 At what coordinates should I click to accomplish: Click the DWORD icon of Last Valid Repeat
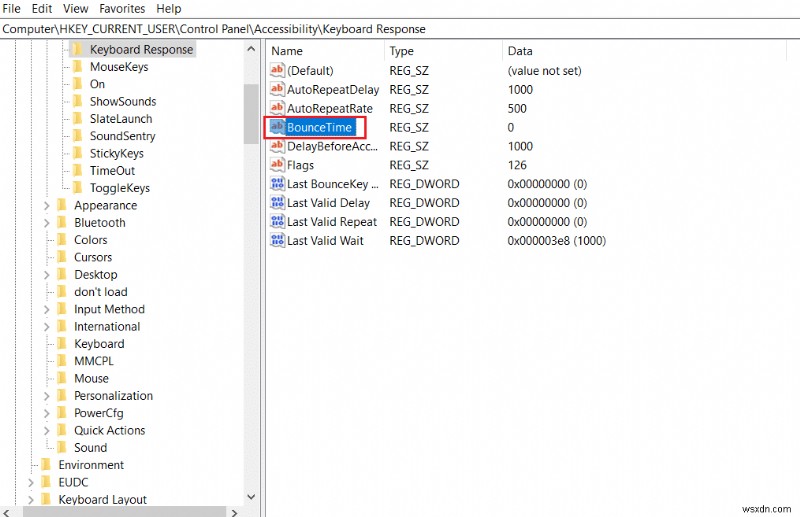[277, 221]
